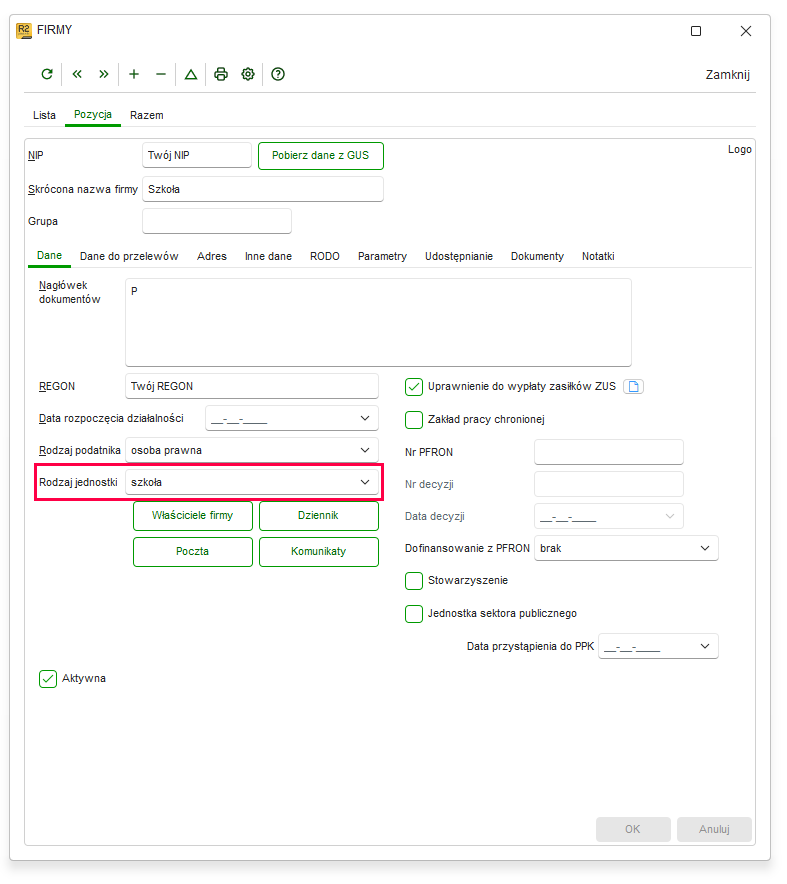This screenshot has width=787, height=884.
Task: Open the Lista tab
Action: click(45, 115)
